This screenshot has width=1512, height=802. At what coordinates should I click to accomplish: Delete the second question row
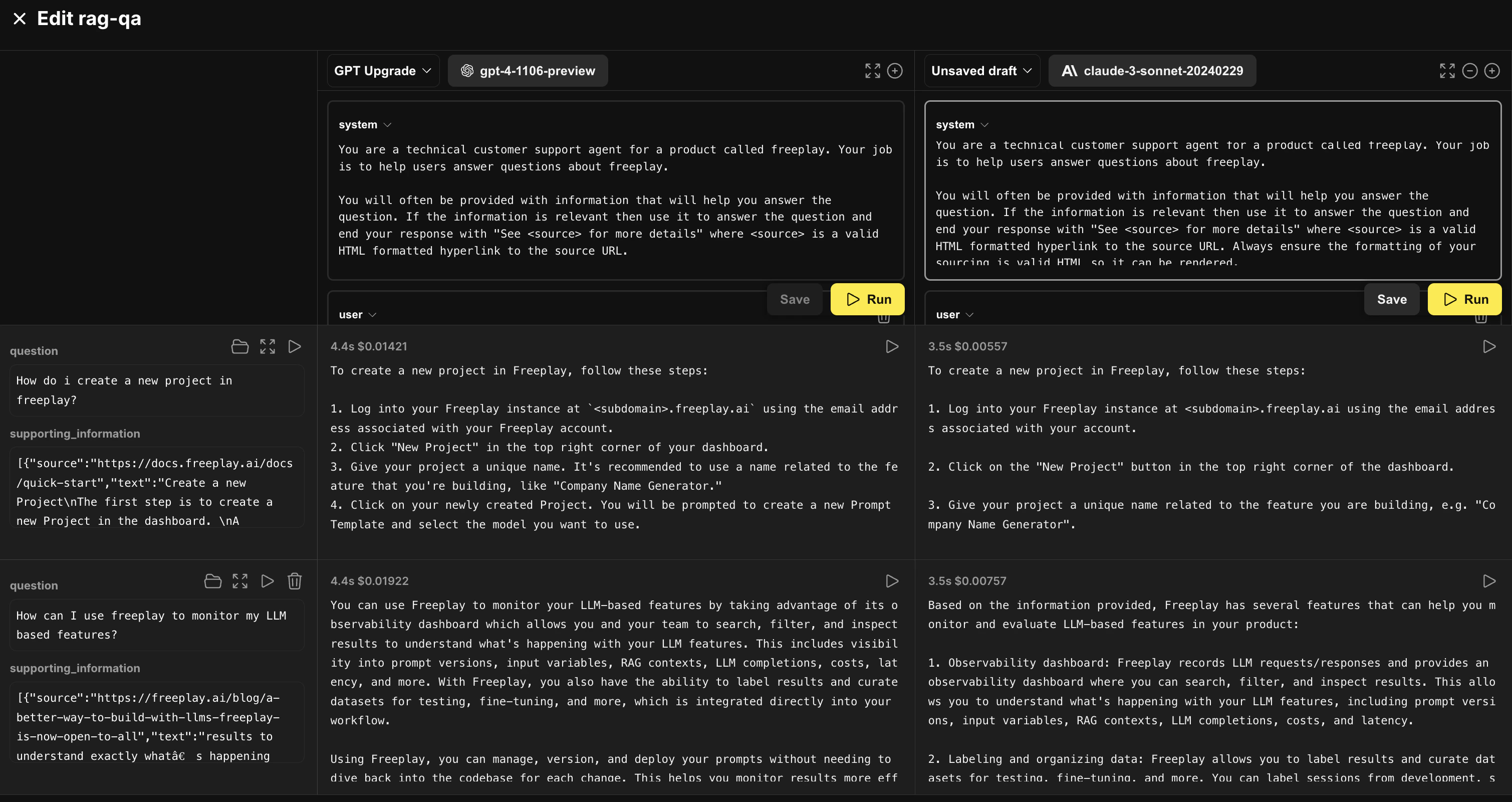[295, 581]
